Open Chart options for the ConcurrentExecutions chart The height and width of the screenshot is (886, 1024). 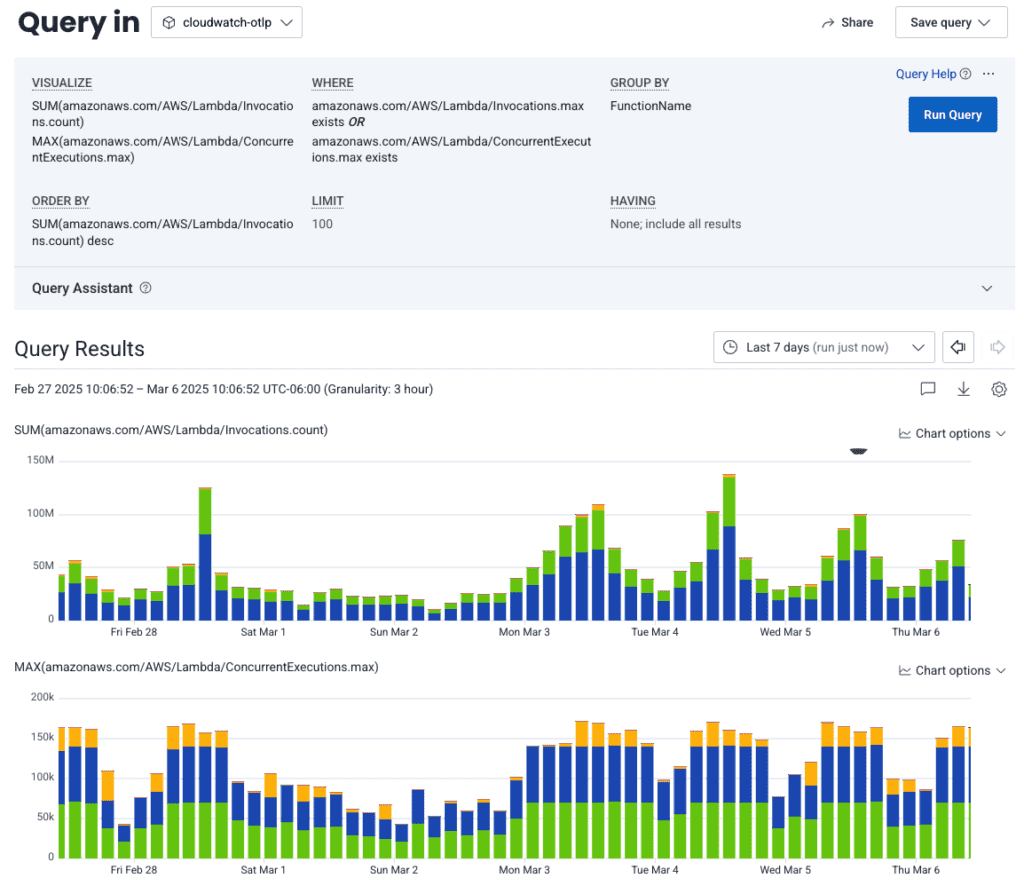pyautogui.click(x=952, y=670)
